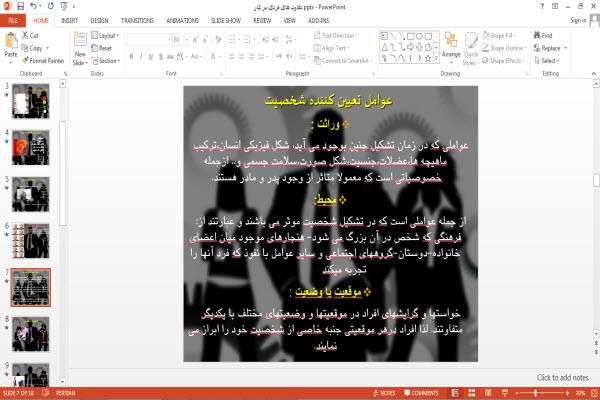Click the Save icon in quick access toolbar
Screen dimensions: 600x400
21,6
